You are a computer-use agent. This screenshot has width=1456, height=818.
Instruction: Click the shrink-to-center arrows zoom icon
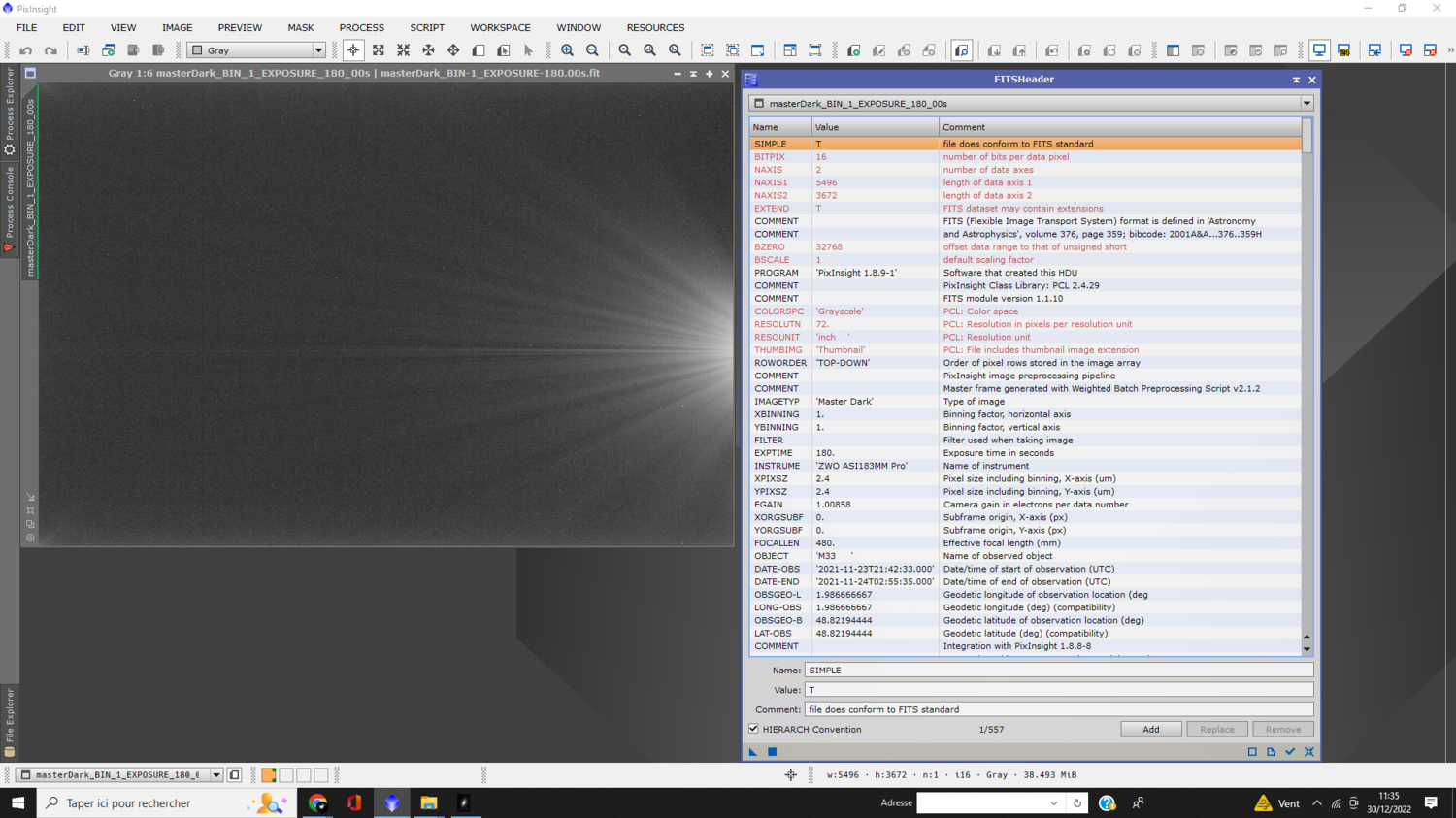pos(404,50)
